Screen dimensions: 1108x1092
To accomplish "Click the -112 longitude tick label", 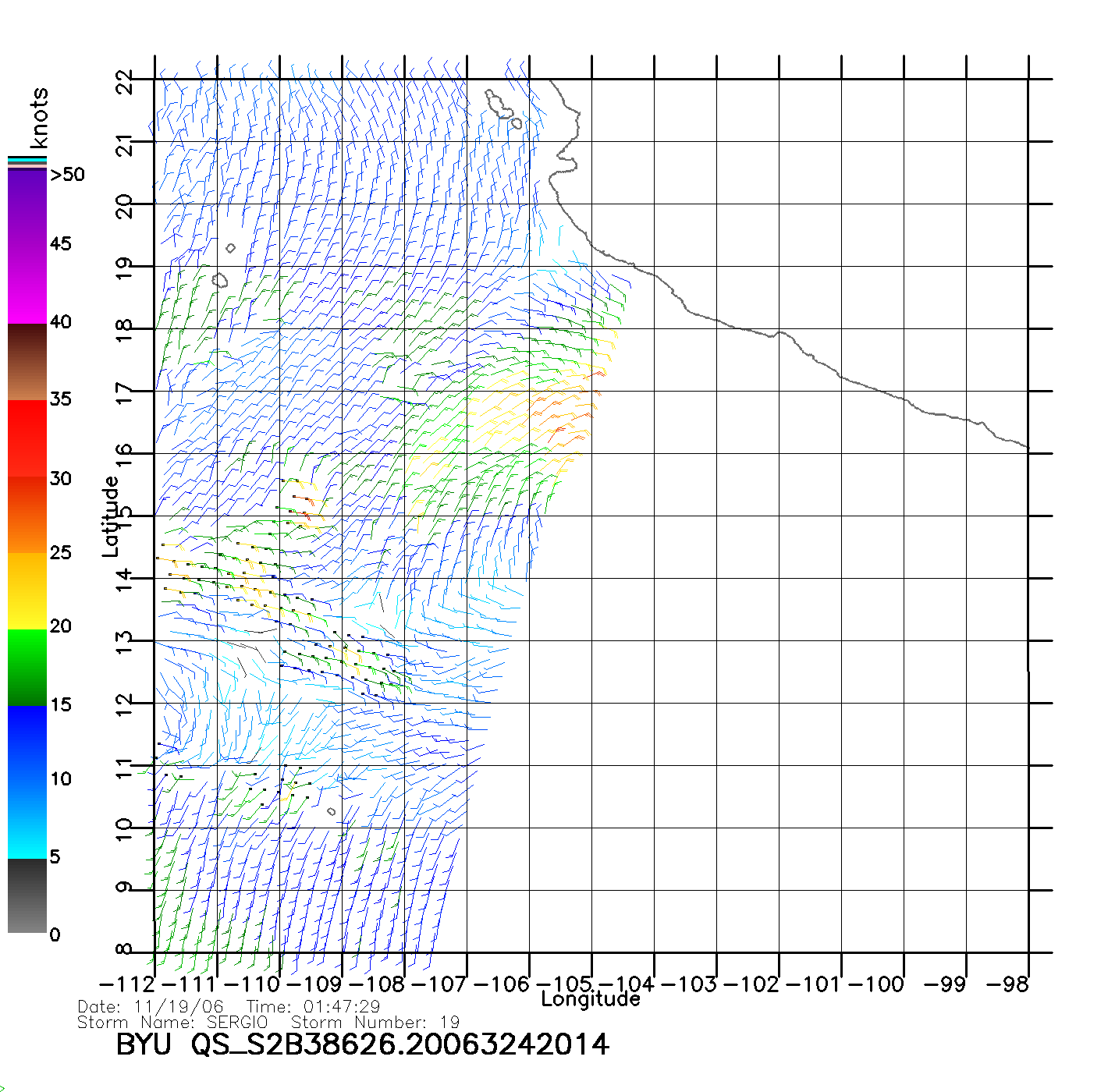I will point(128,984).
